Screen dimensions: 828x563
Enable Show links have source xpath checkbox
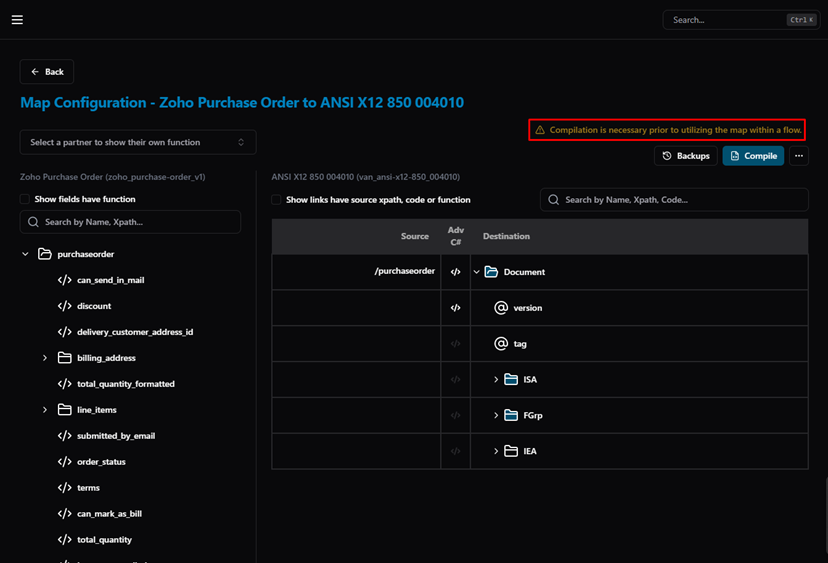(276, 200)
